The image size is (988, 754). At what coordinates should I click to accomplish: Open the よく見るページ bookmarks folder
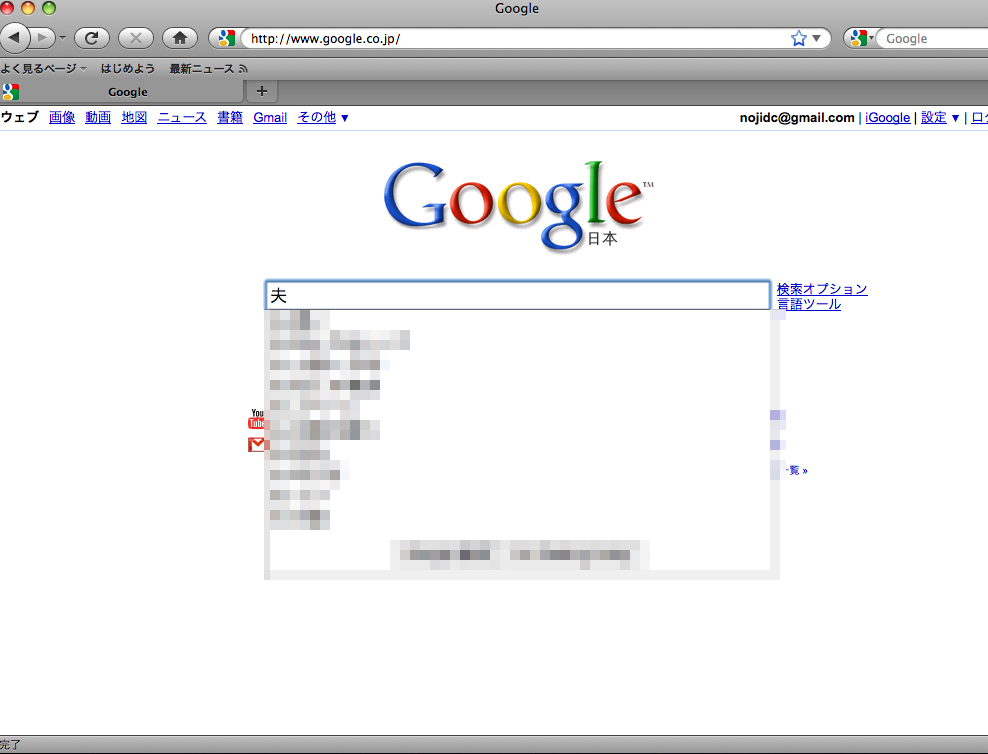(x=43, y=69)
